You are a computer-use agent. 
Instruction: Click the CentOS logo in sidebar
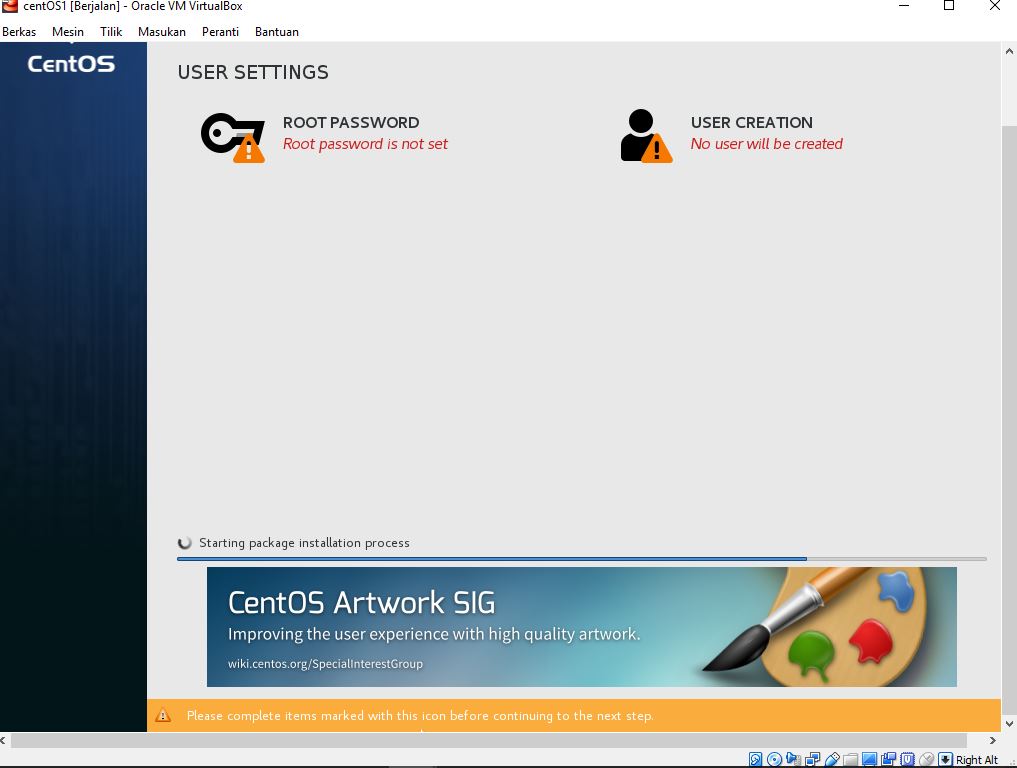tap(71, 64)
